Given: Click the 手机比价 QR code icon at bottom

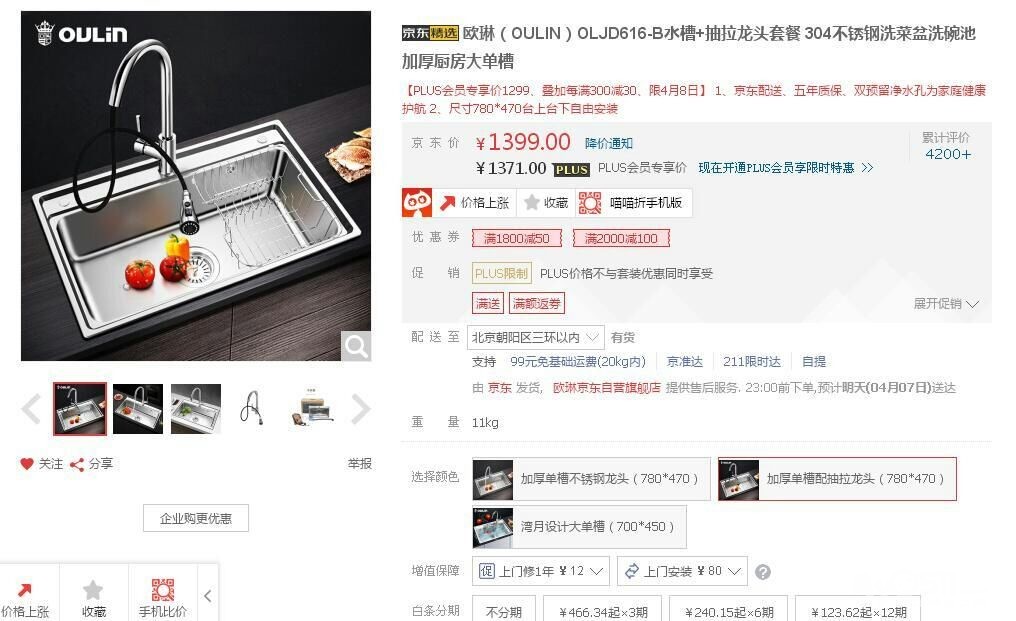Looking at the screenshot, I should coord(163,590).
